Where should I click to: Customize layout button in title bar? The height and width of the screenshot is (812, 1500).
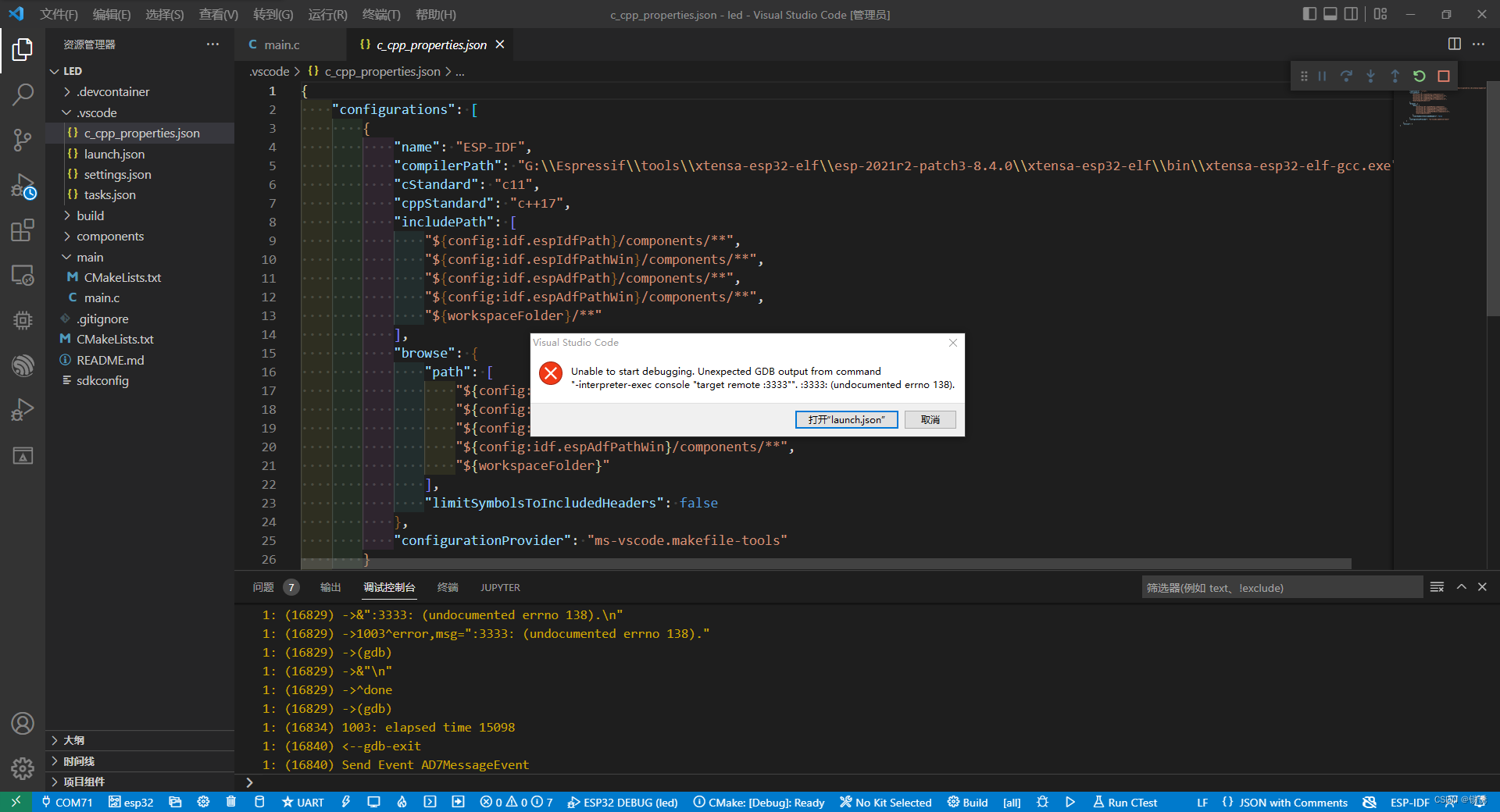pyautogui.click(x=1380, y=14)
